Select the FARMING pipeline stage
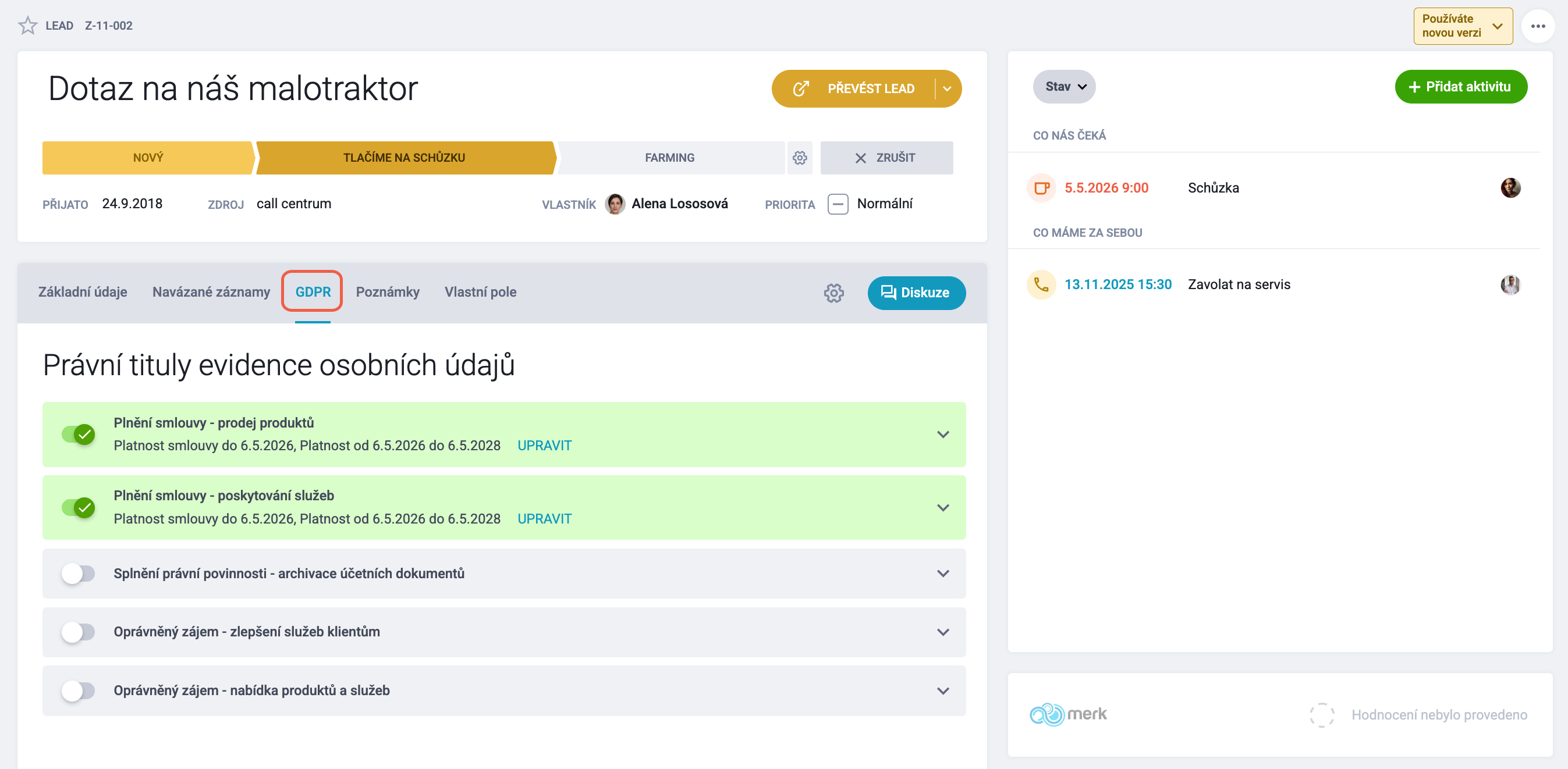The image size is (1568, 769). pos(669,158)
